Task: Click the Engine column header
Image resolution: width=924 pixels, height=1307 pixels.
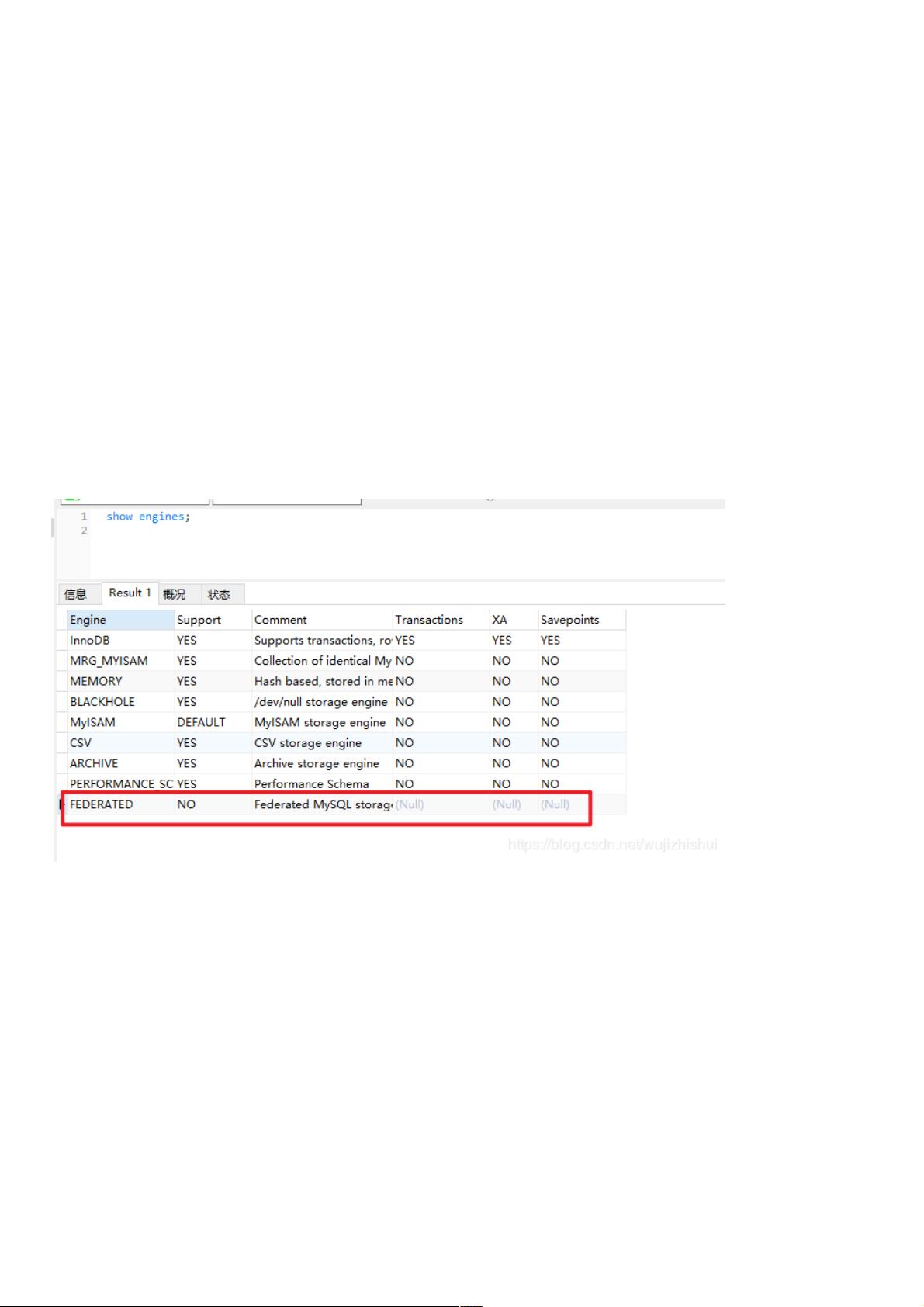Action: [x=120, y=620]
